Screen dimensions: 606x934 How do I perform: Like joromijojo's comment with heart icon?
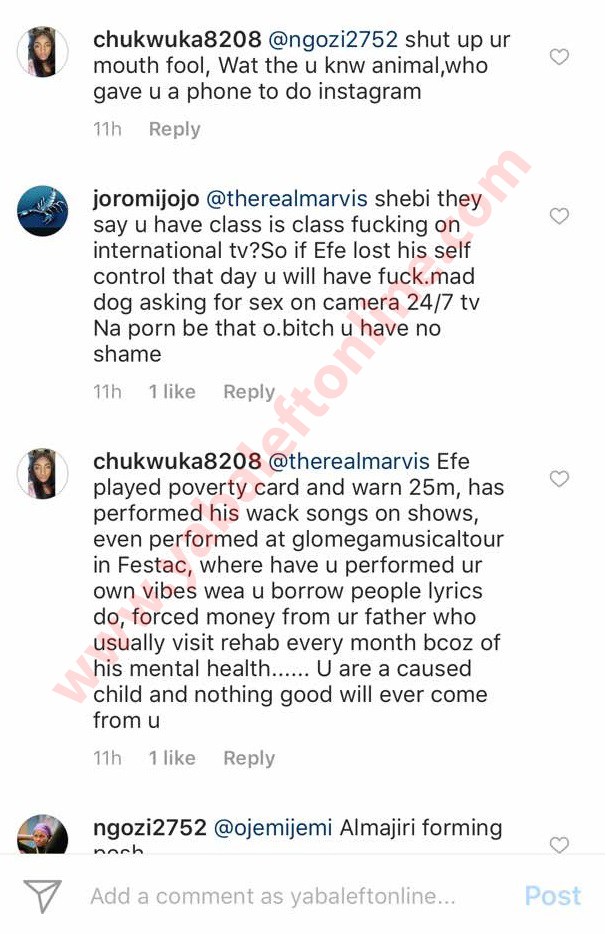point(559,216)
